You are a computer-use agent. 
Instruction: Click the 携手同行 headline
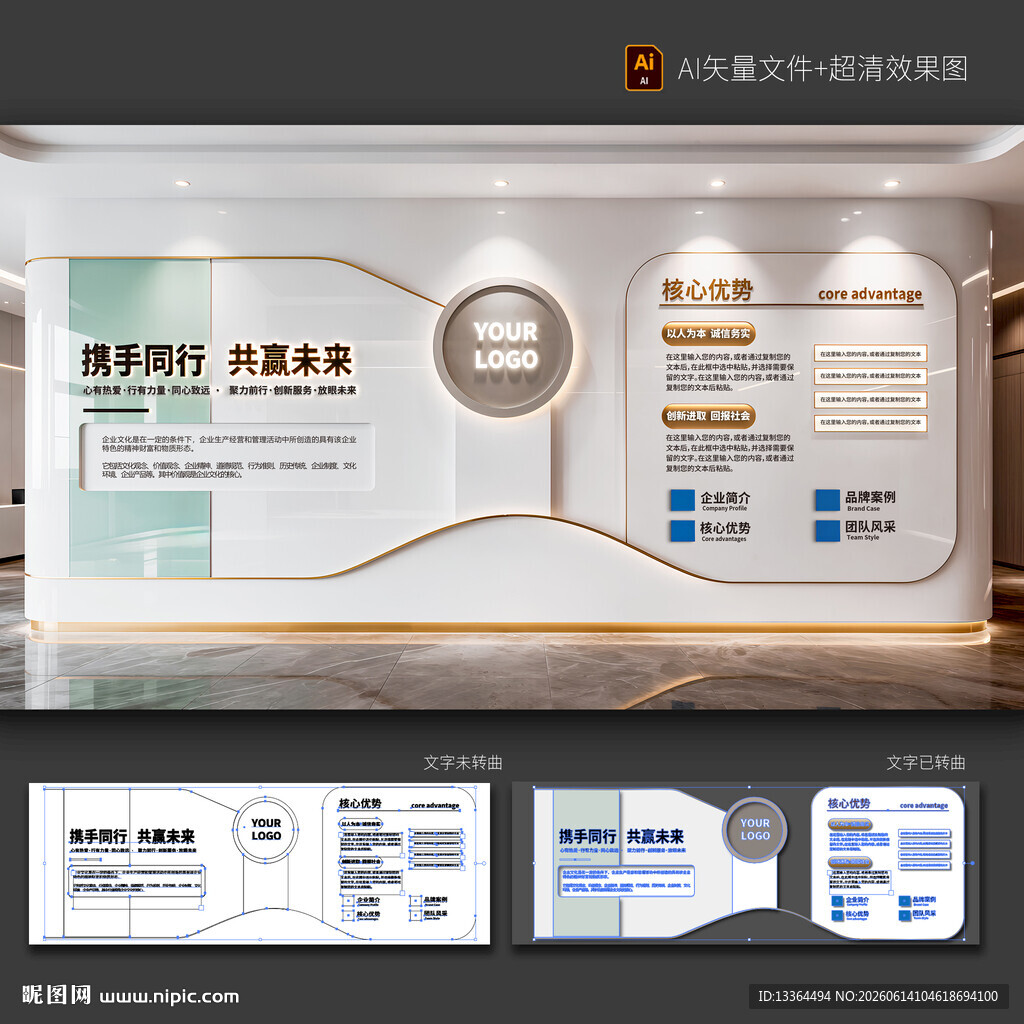pos(144,360)
